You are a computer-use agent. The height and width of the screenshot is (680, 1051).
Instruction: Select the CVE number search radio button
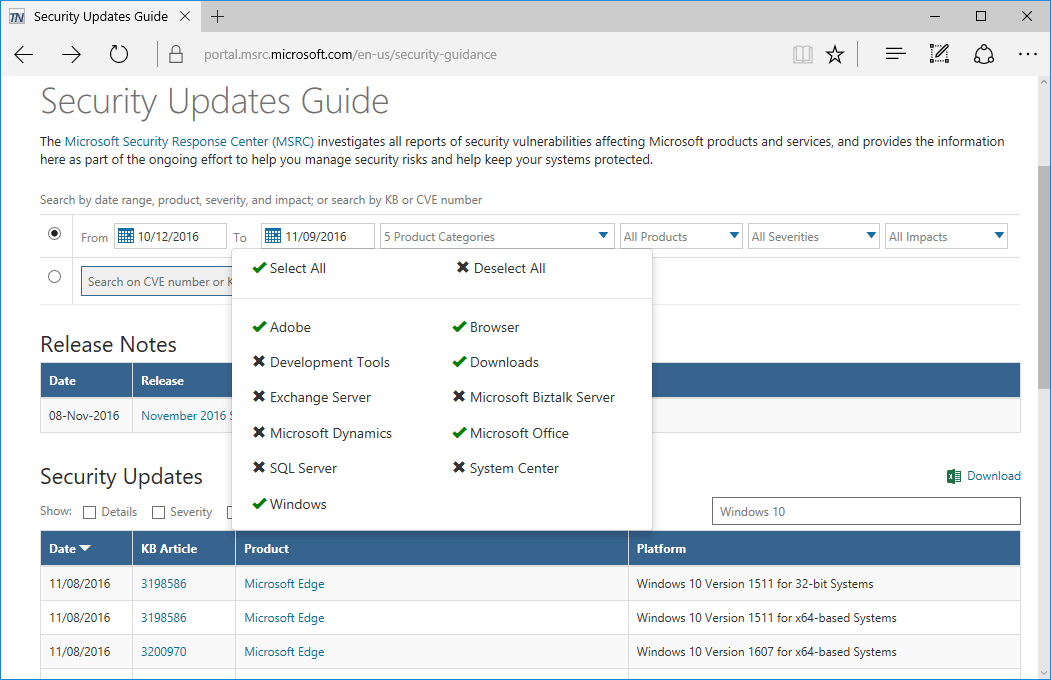point(54,277)
